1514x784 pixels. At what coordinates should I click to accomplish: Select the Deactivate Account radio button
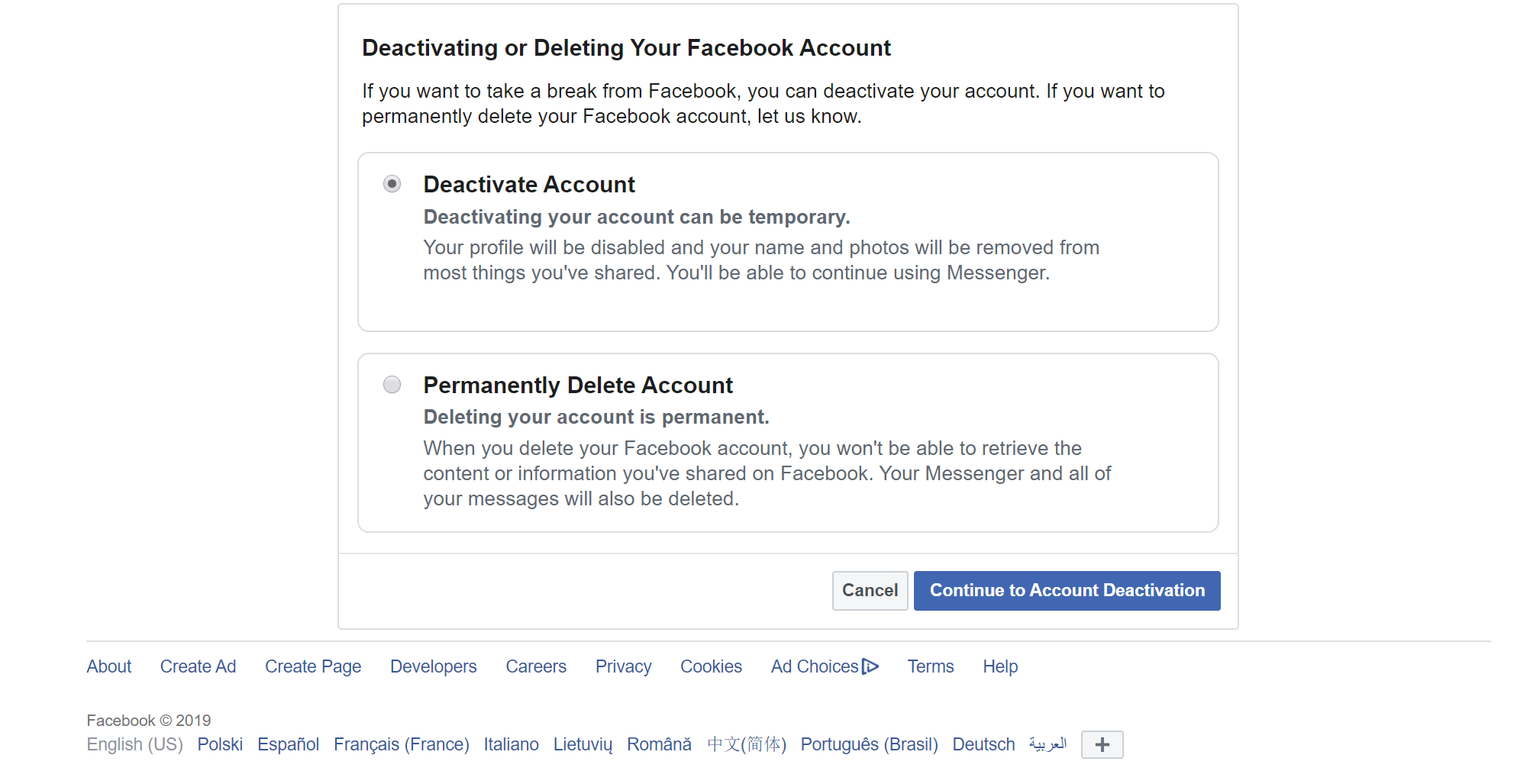(x=392, y=184)
